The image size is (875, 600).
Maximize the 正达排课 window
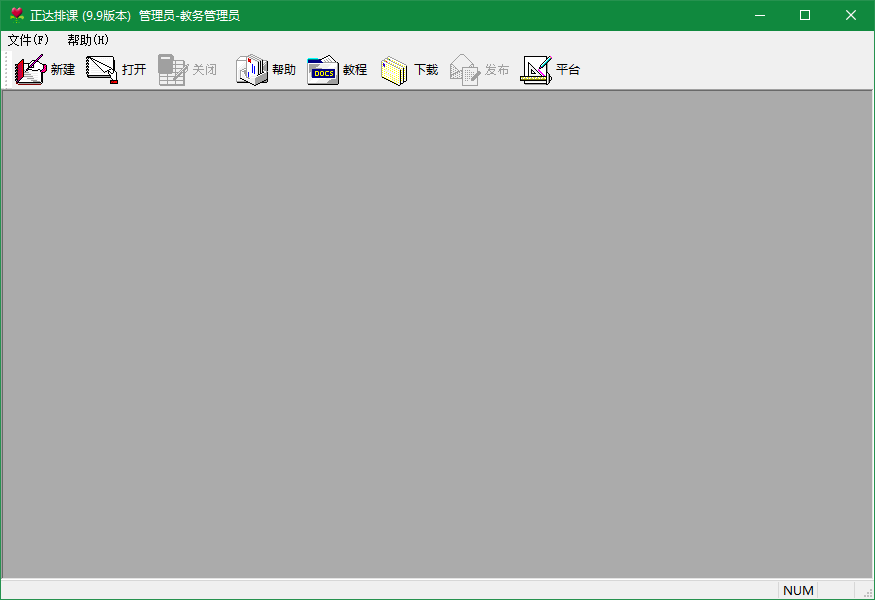click(x=805, y=15)
